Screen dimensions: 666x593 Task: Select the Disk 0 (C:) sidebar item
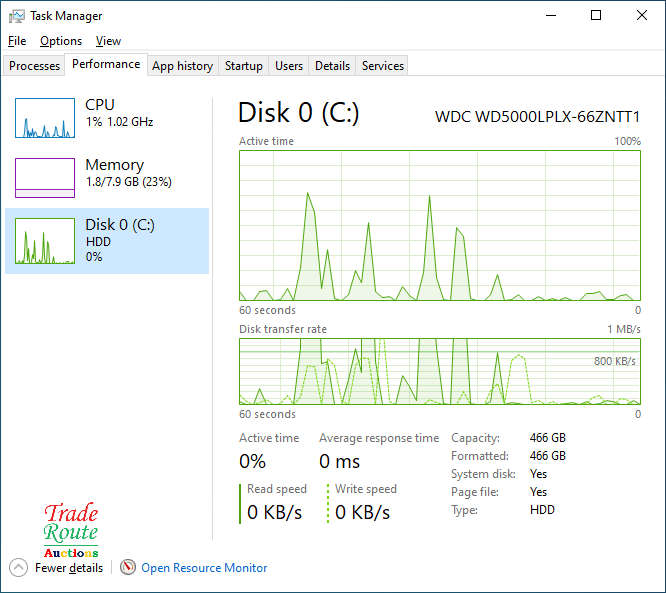(x=107, y=240)
